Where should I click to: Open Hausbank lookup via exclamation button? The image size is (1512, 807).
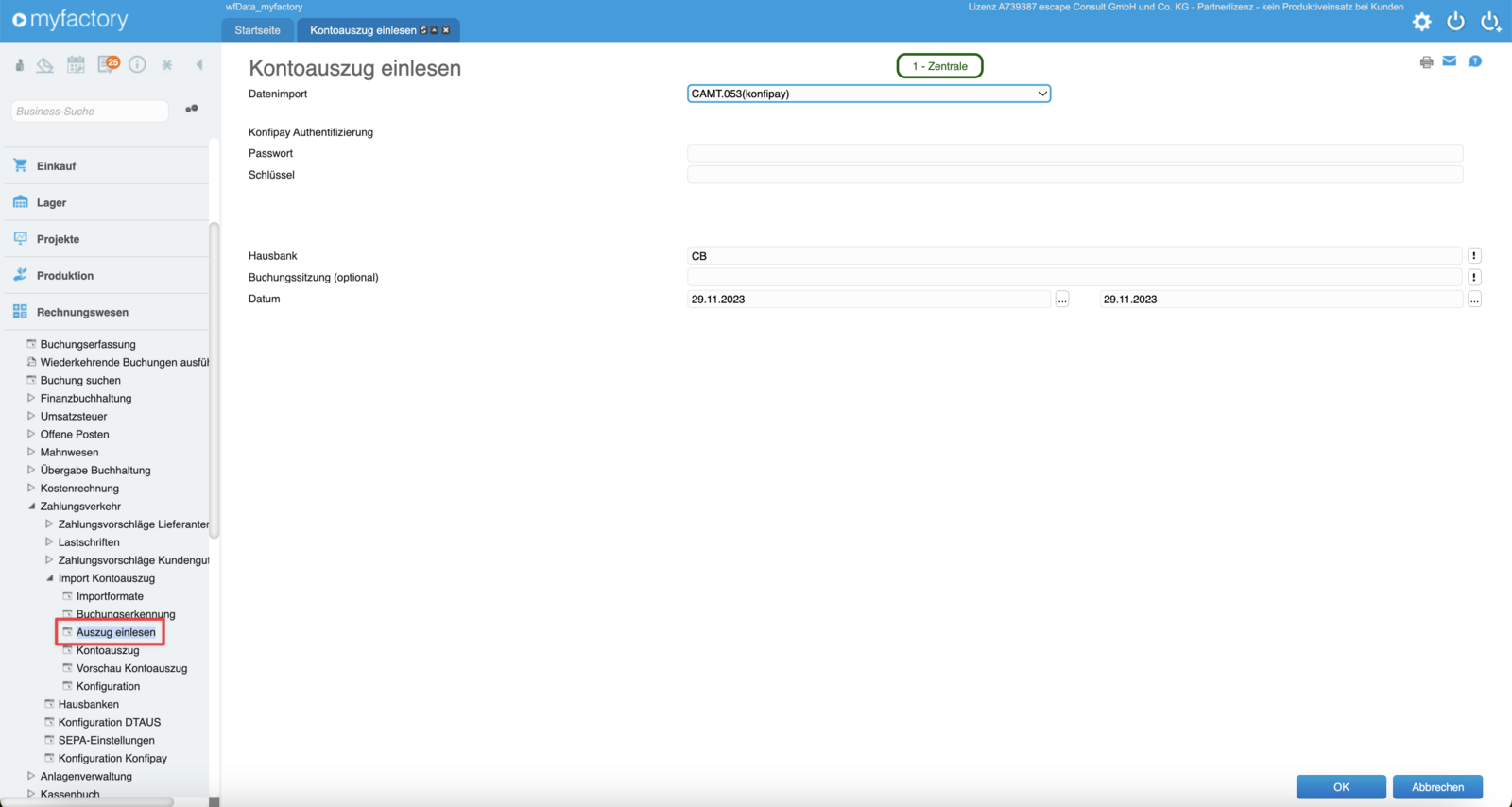[x=1474, y=256]
